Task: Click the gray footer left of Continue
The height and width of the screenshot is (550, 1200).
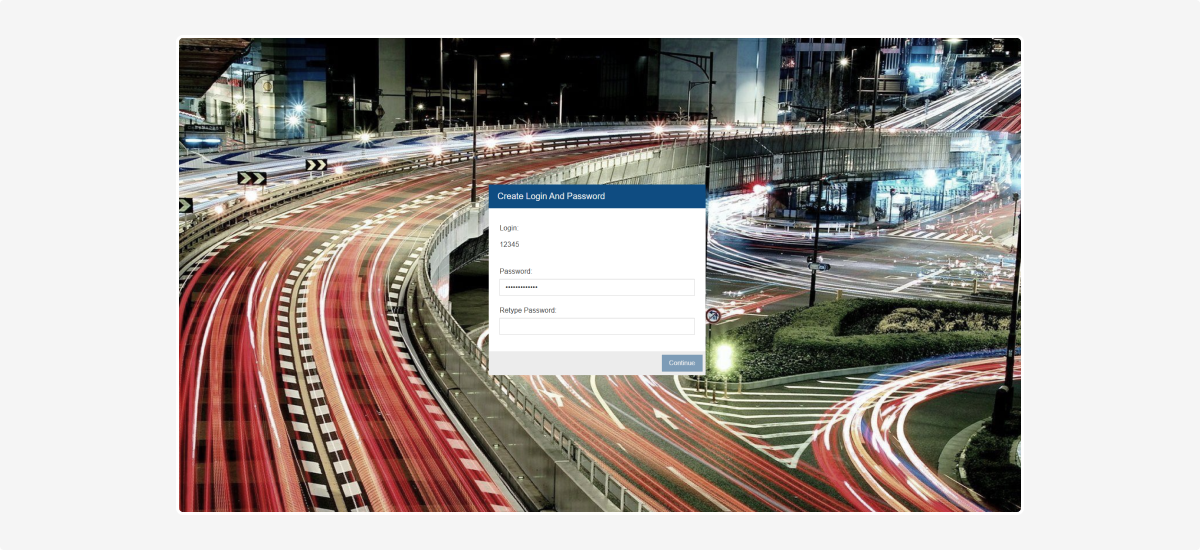Action: click(x=570, y=363)
